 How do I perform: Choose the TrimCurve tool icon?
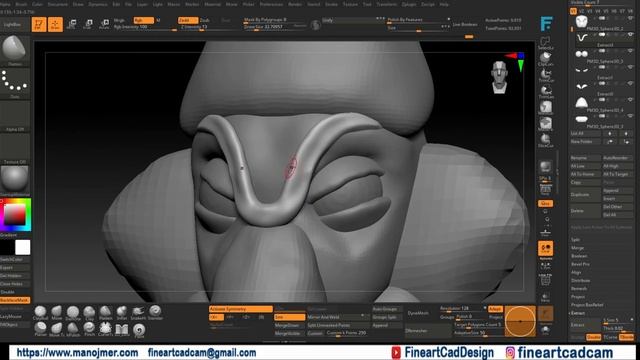(x=545, y=76)
